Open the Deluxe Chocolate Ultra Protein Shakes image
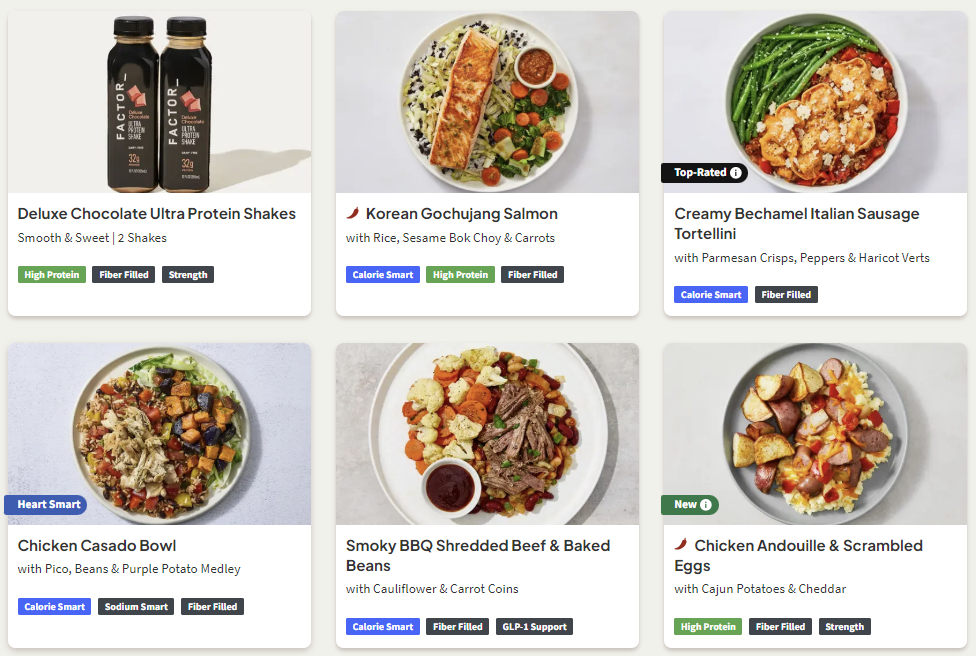976x656 pixels. point(159,102)
